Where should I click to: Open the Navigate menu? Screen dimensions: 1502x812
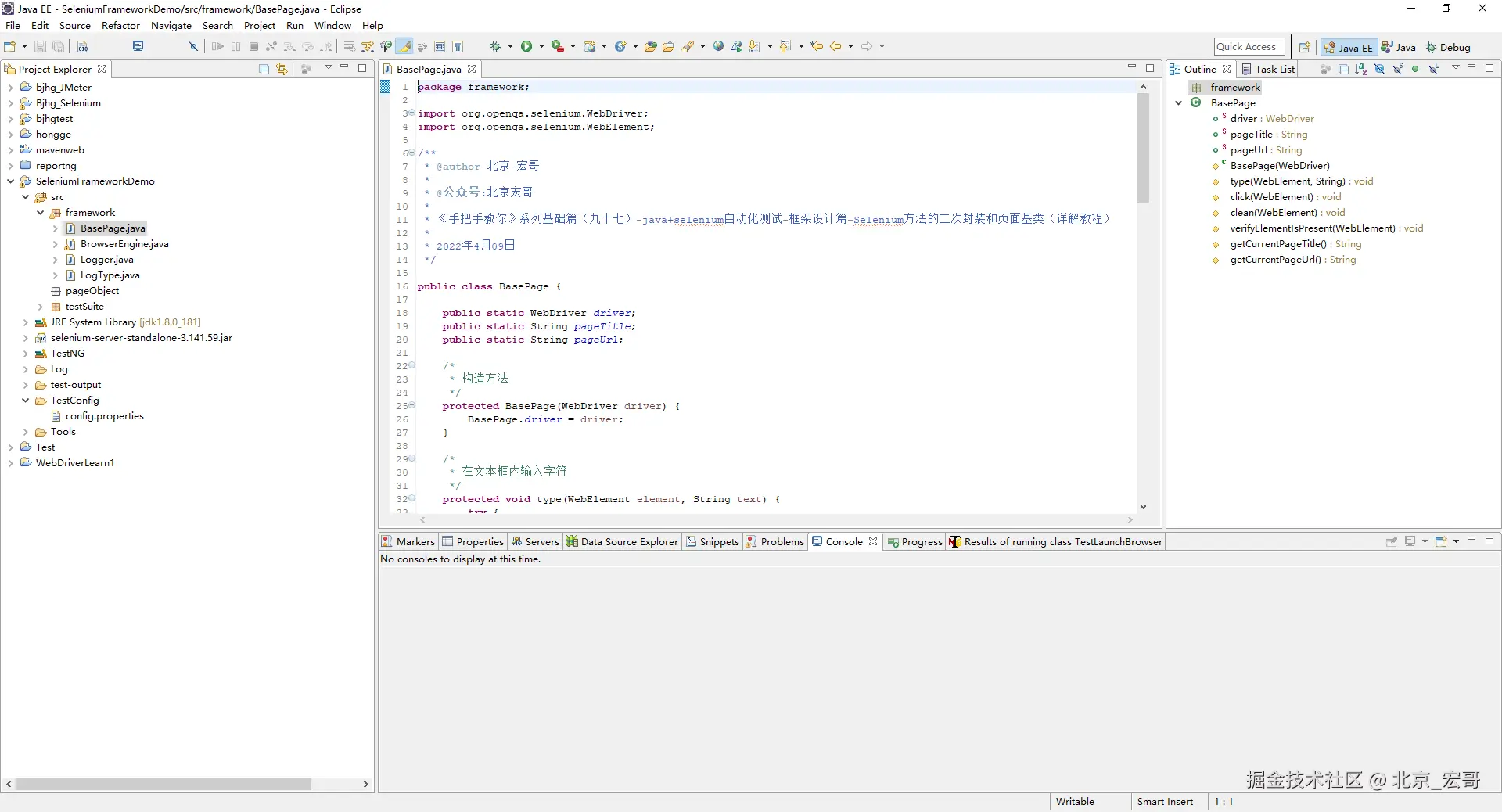[171, 26]
